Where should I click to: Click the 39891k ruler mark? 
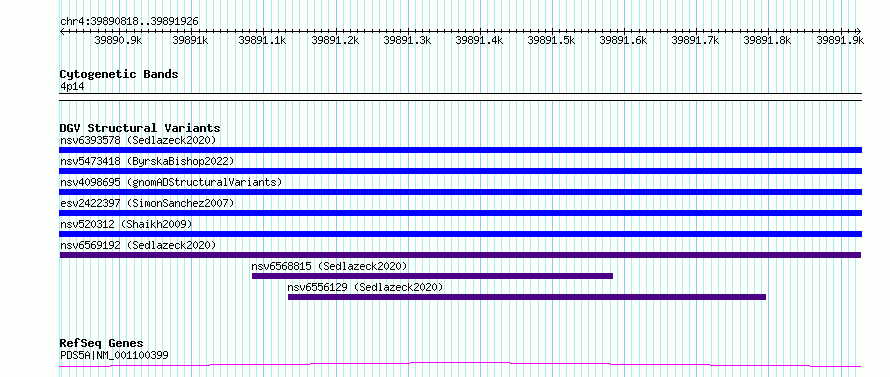pyautogui.click(x=190, y=40)
